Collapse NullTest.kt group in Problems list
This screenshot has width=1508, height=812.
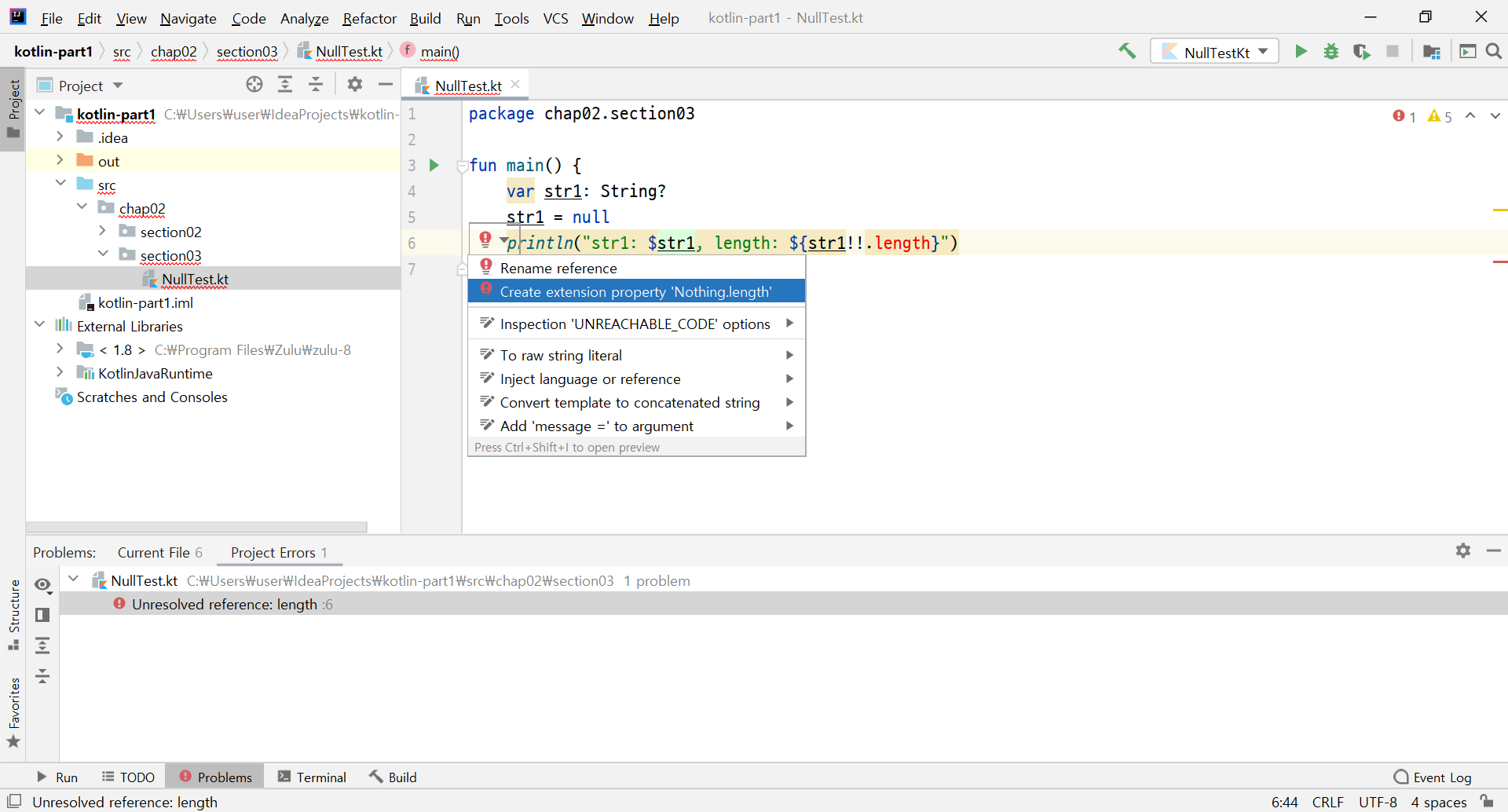74,580
